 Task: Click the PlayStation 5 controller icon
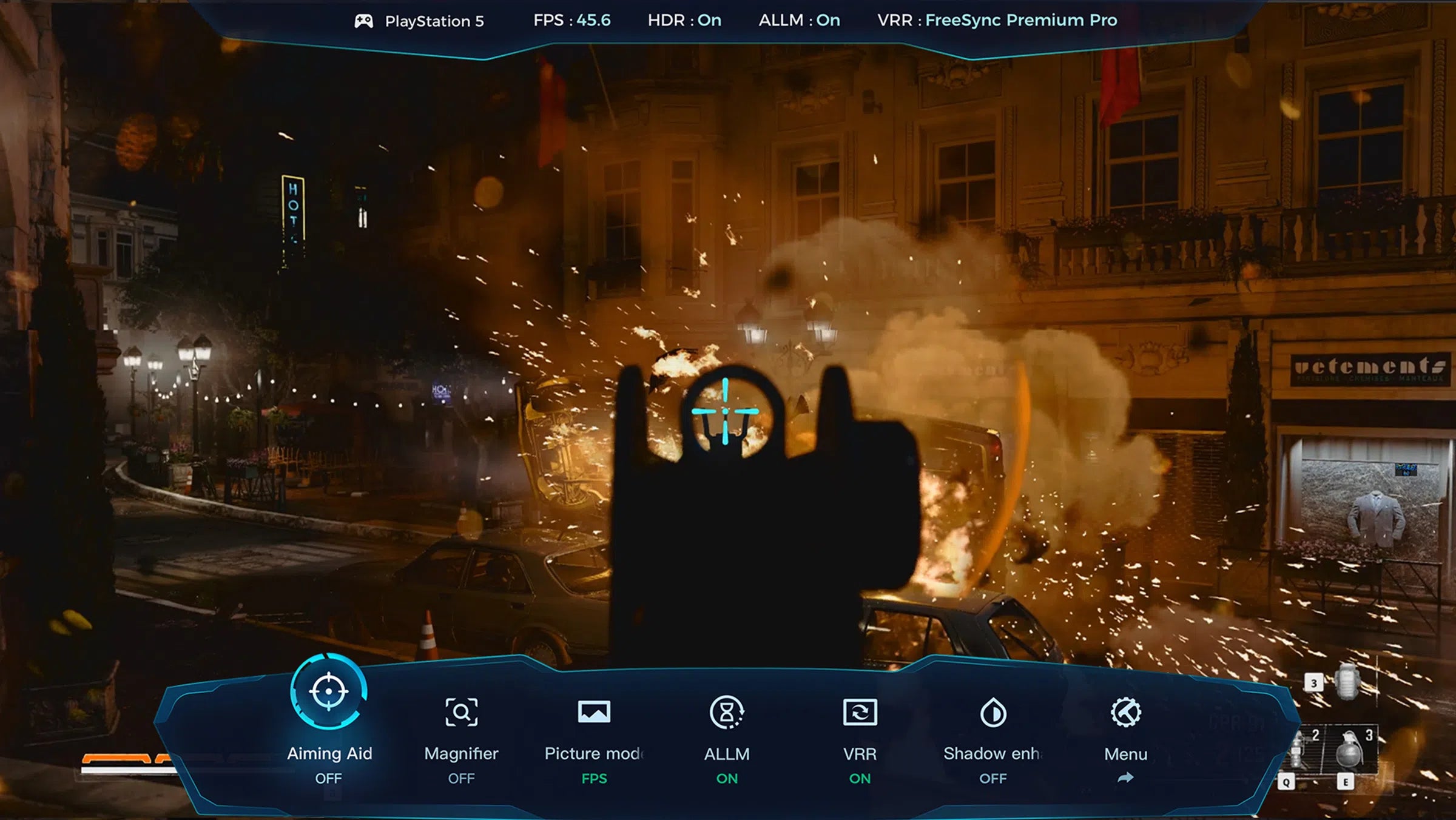364,22
